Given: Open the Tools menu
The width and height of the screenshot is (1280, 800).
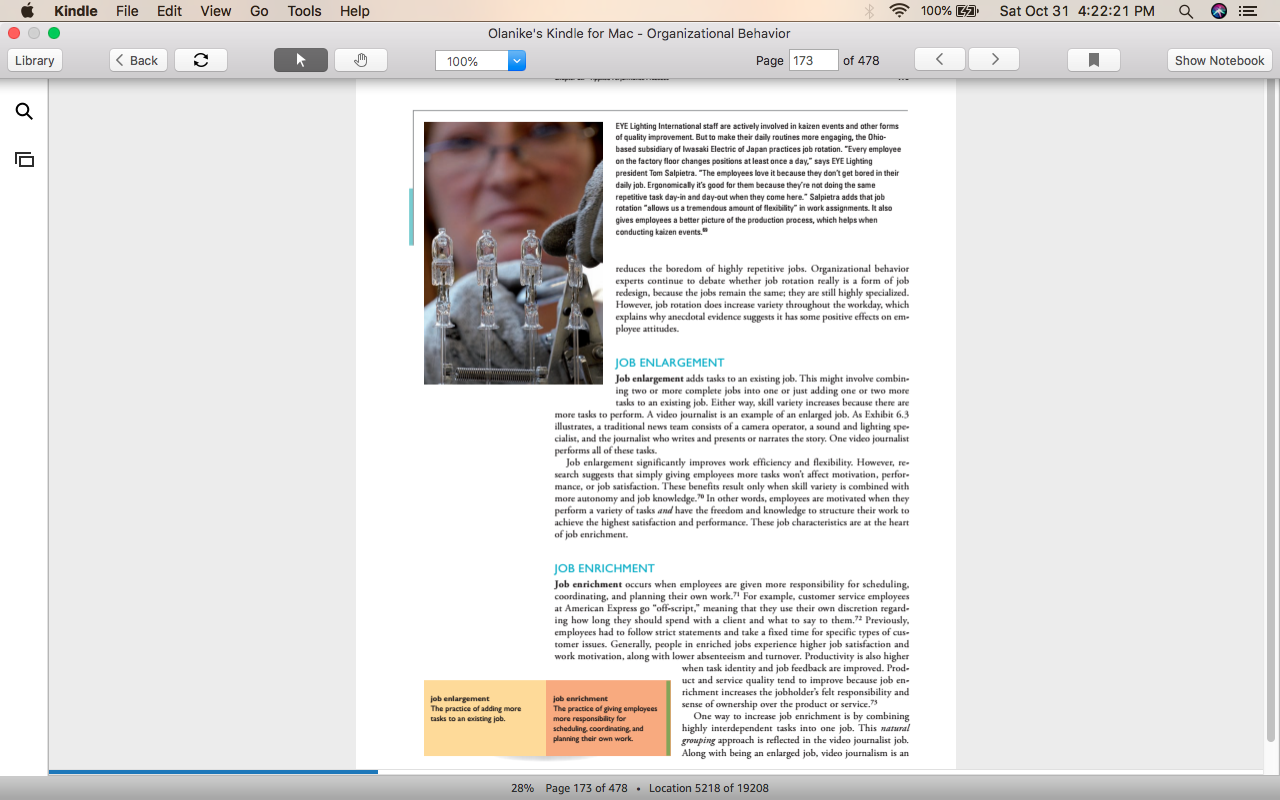Looking at the screenshot, I should coord(304,11).
